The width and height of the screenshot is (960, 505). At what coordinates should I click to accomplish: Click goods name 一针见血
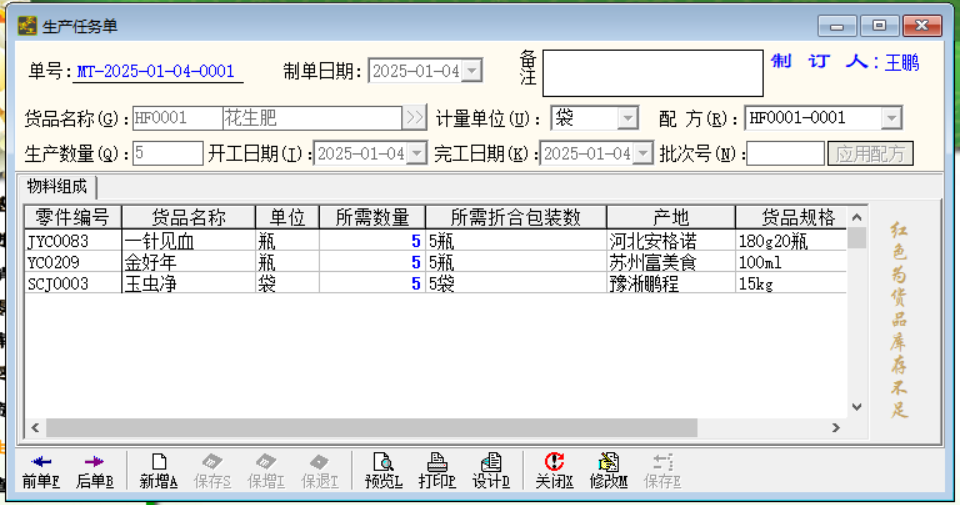tap(189, 241)
